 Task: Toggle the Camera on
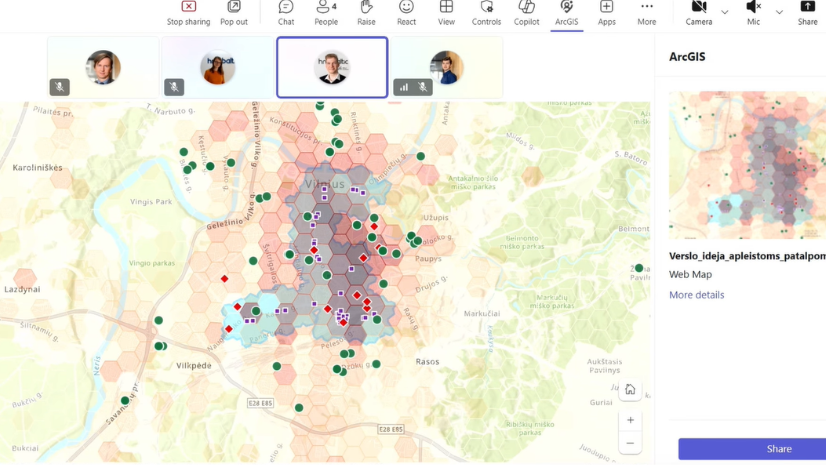click(x=699, y=13)
